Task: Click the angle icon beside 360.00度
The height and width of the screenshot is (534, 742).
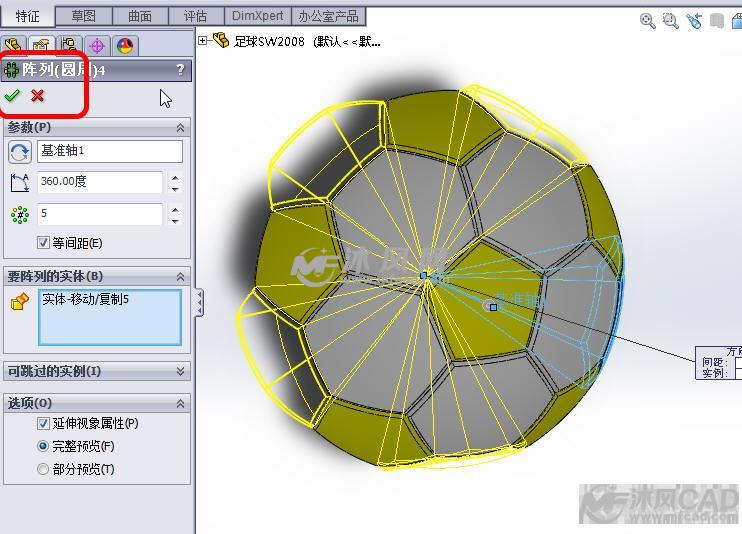Action: coord(19,182)
